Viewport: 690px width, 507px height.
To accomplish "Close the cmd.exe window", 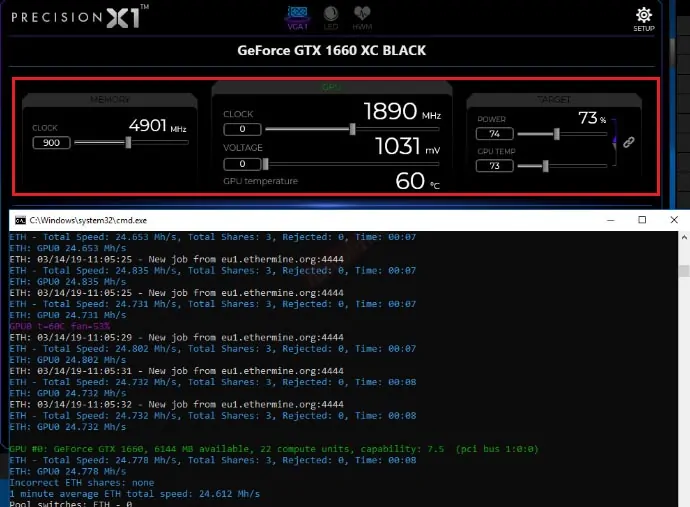I will coord(674,220).
